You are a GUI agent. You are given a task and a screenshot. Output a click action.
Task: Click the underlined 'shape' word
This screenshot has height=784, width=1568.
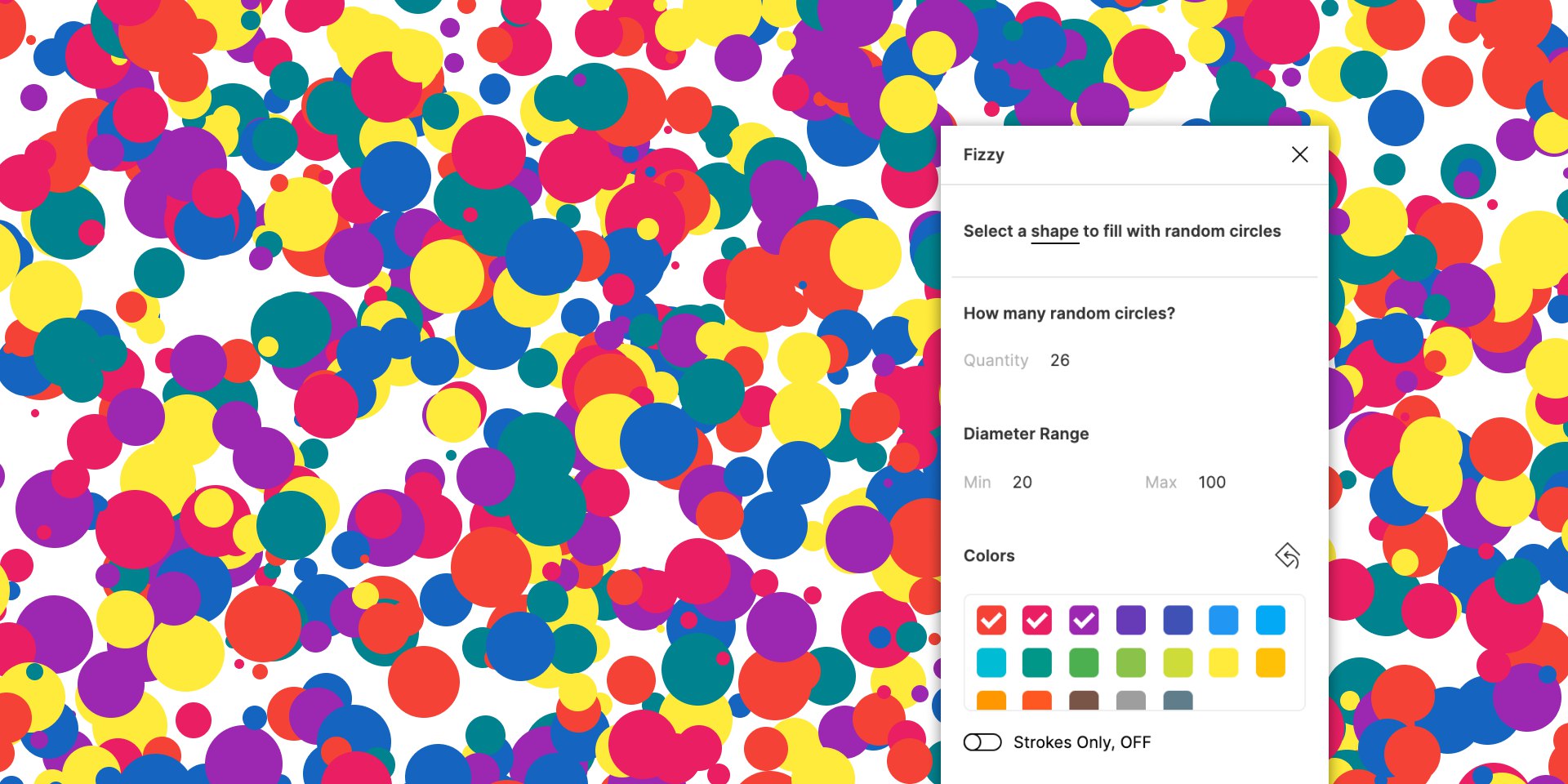pos(1054,232)
